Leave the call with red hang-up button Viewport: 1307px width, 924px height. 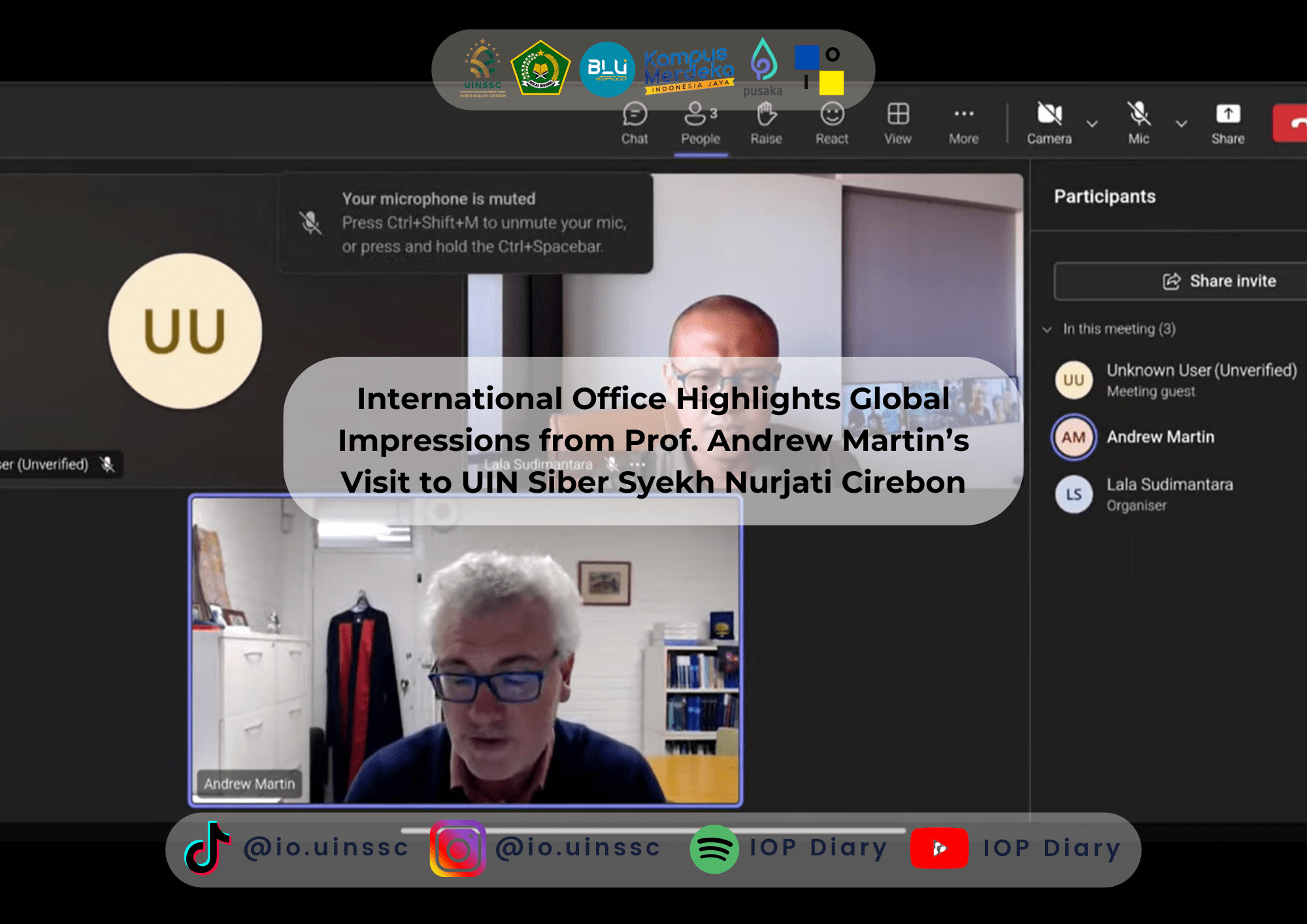pyautogui.click(x=1291, y=123)
